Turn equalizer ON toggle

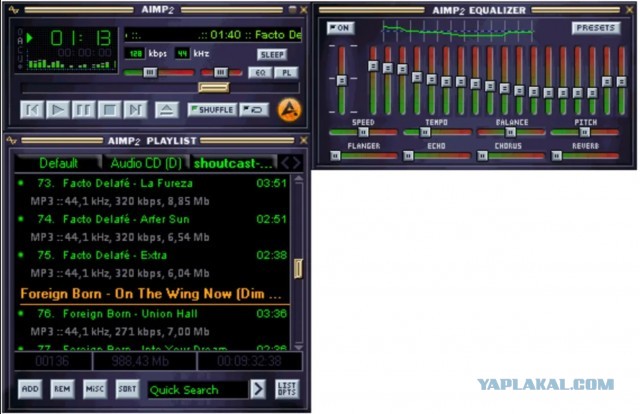pyautogui.click(x=340, y=28)
